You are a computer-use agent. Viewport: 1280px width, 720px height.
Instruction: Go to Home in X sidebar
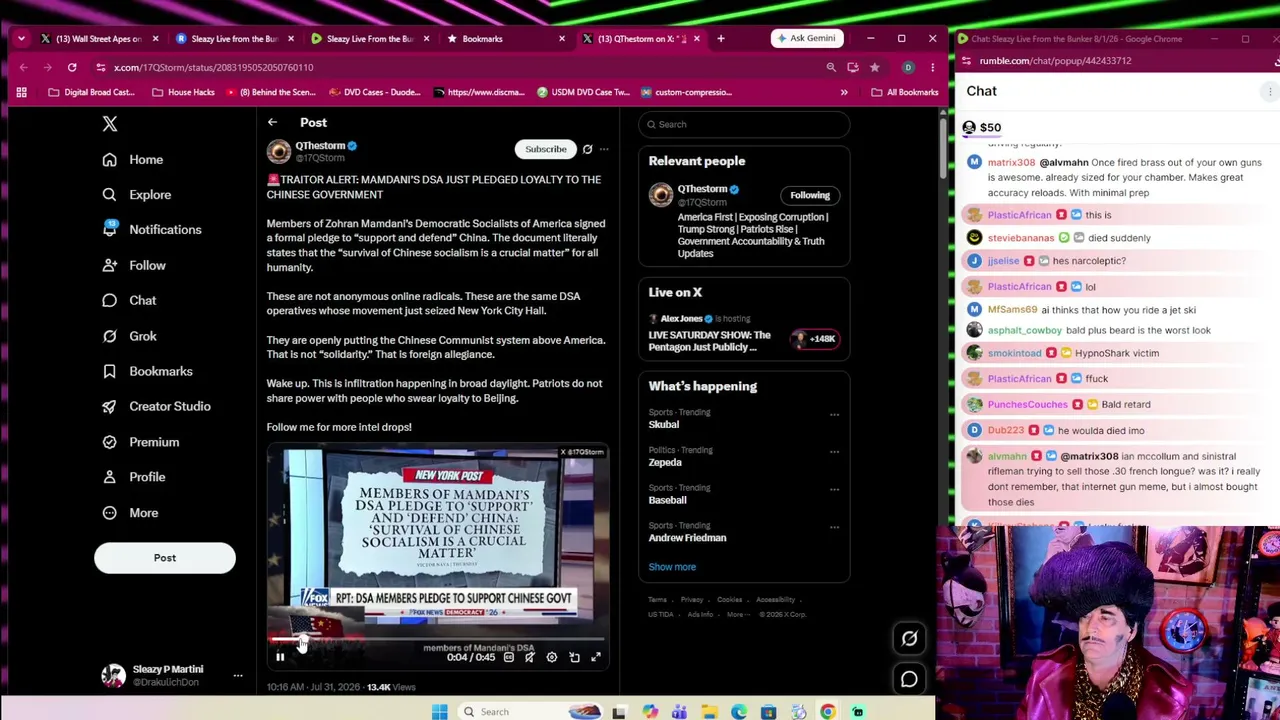pos(132,160)
